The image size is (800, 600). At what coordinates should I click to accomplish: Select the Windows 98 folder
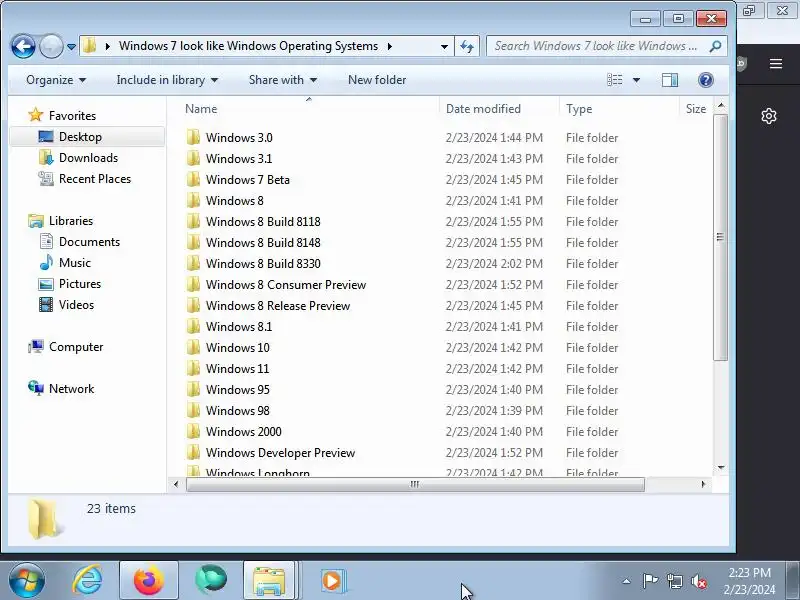click(238, 410)
